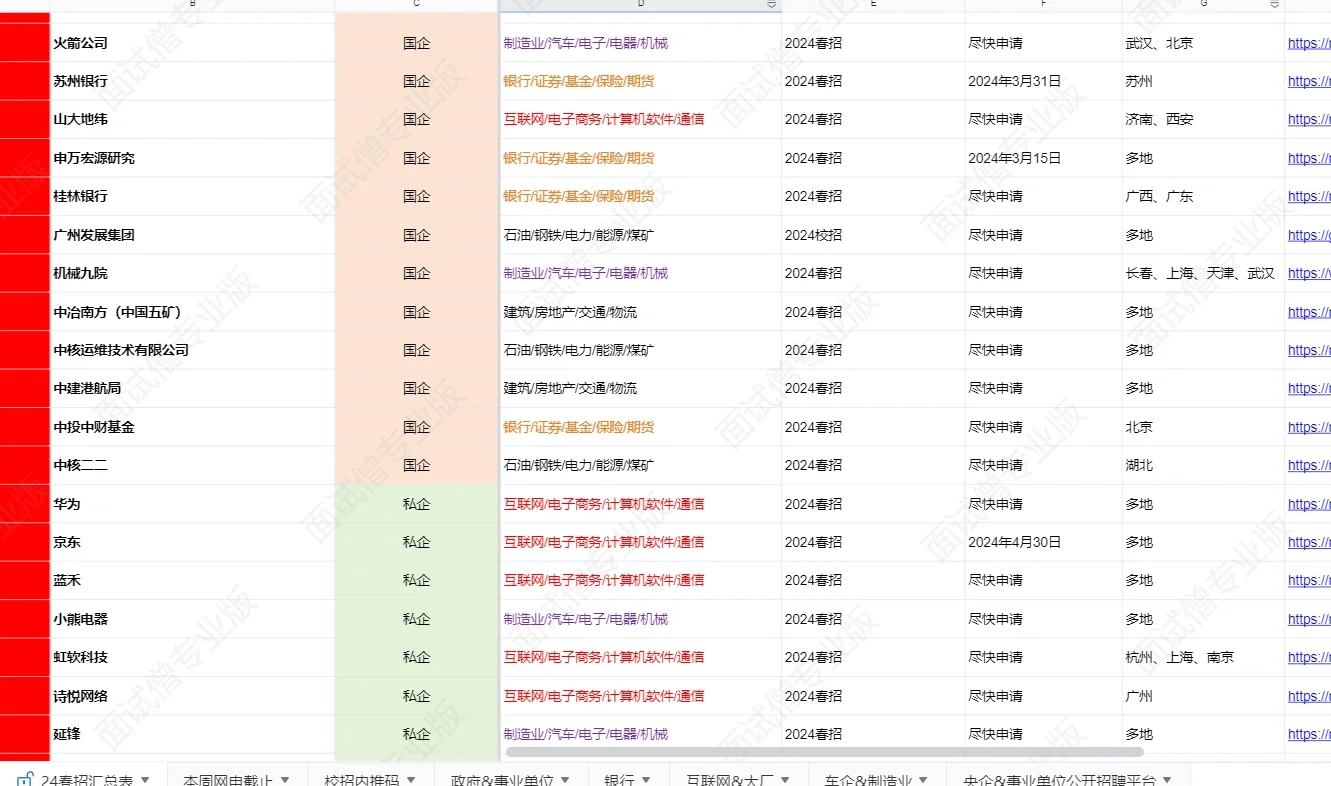Select the 2024校招 cell in 广州发展集团 row
Screen dimensions: 1331x786
873,235
